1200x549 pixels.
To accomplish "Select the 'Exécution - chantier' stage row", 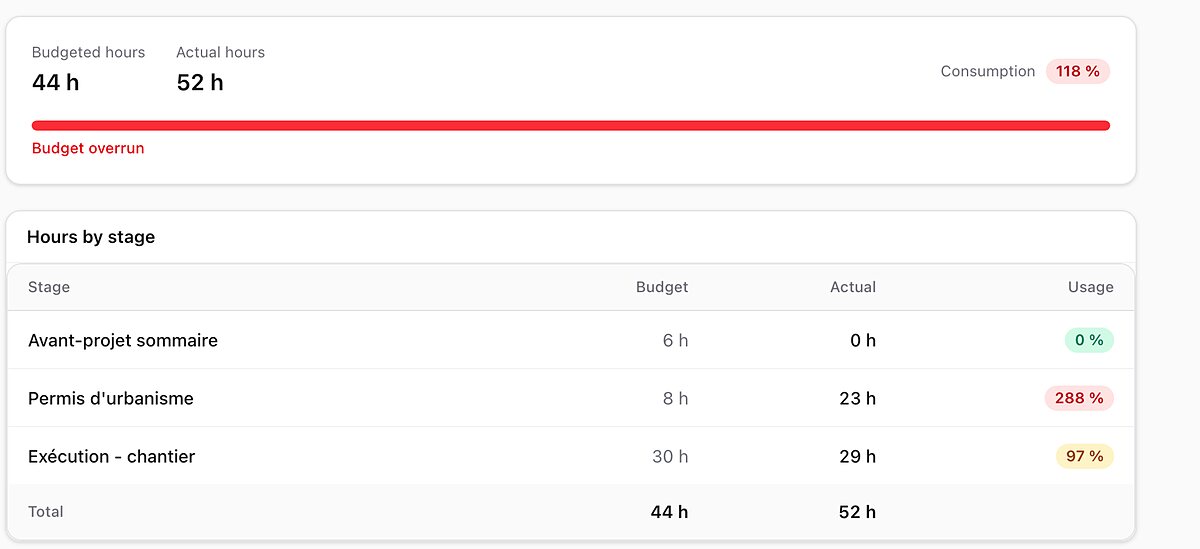I will pos(571,456).
